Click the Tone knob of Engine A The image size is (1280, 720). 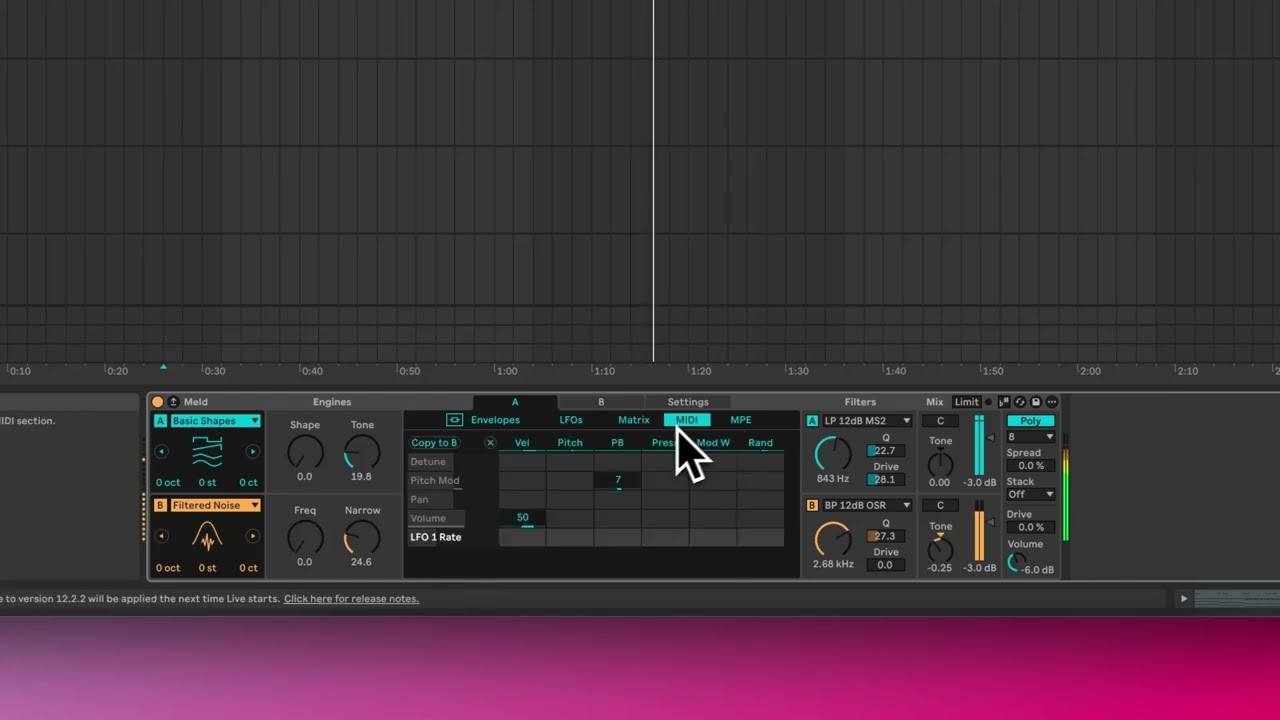click(x=362, y=453)
